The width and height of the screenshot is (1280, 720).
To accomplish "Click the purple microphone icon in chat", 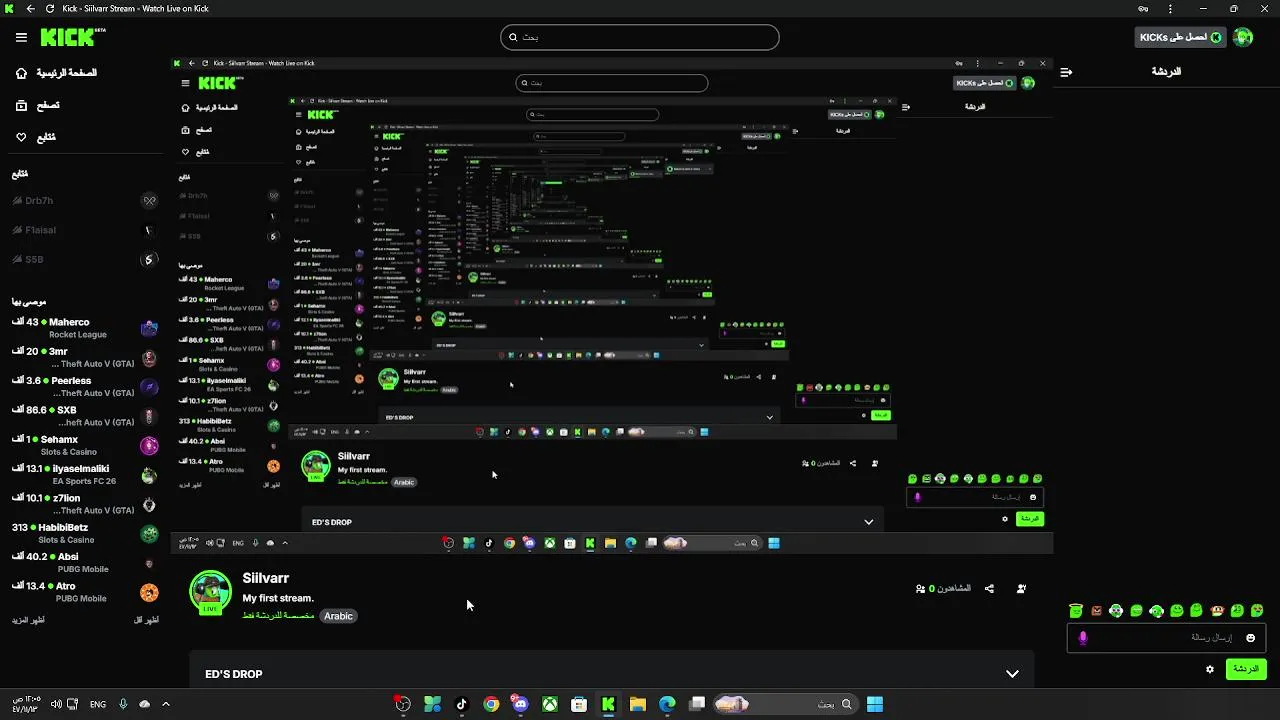I will point(1083,638).
